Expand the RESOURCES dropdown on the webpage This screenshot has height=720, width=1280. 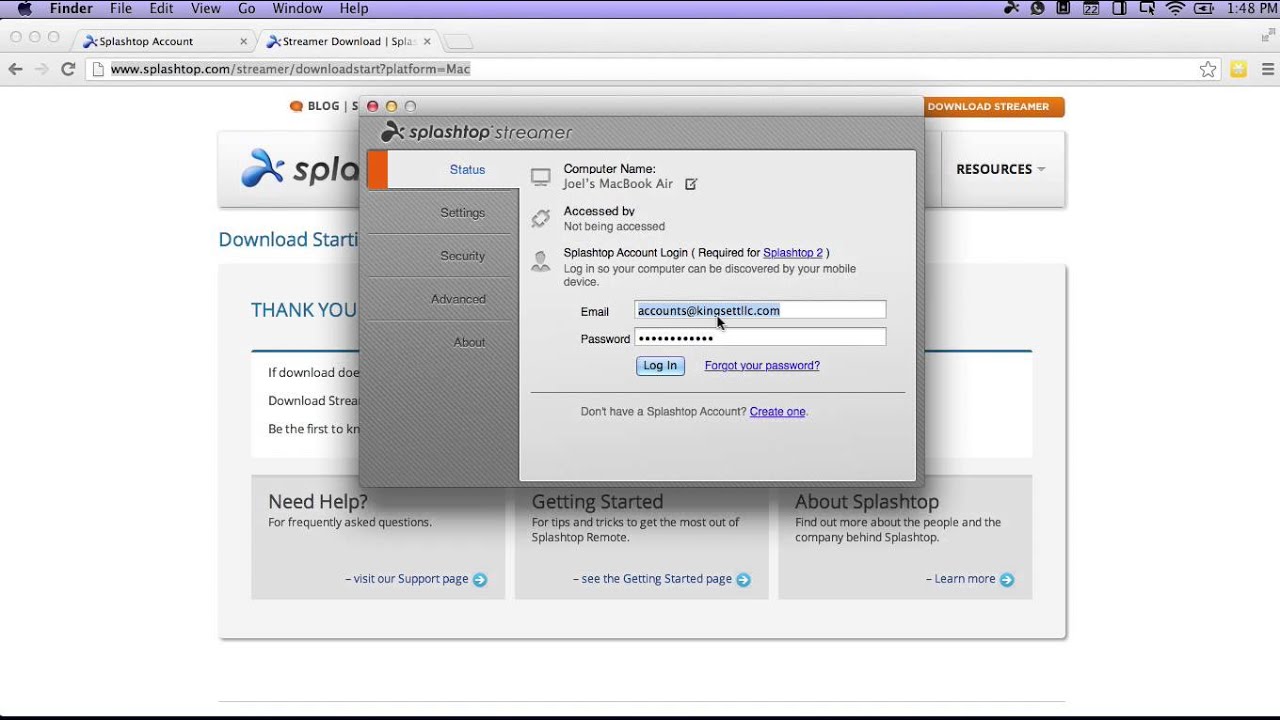[1001, 169]
